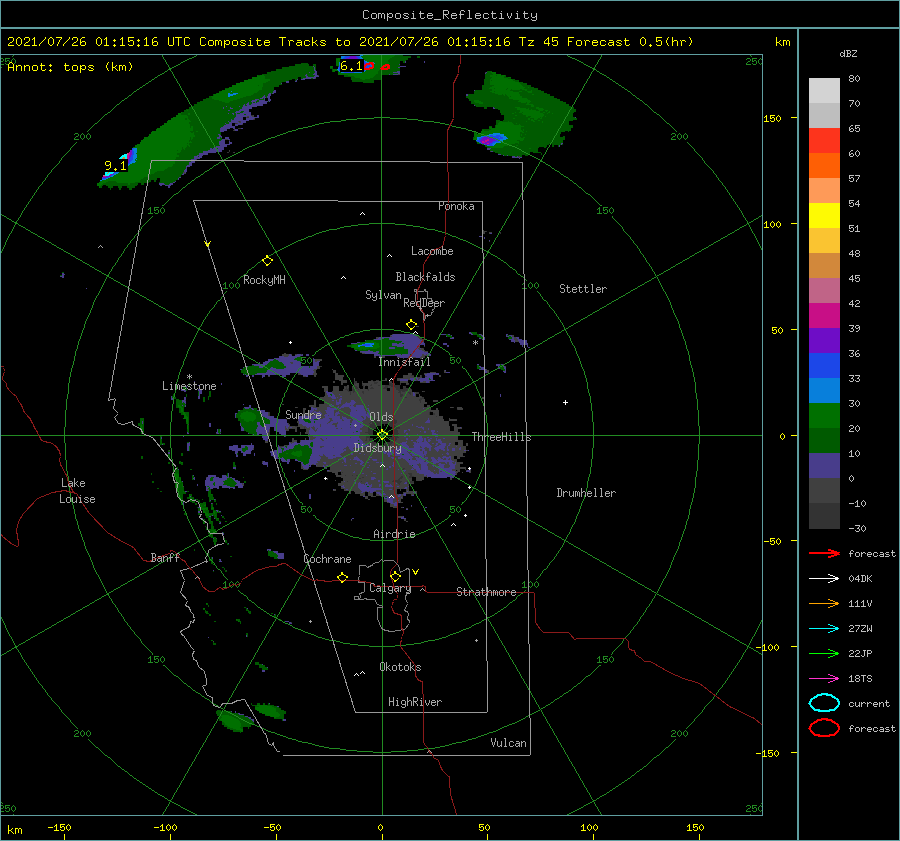Click the pink 42-45 dBZ color swatch
Viewport: 900px width, 841px height.
click(x=824, y=291)
